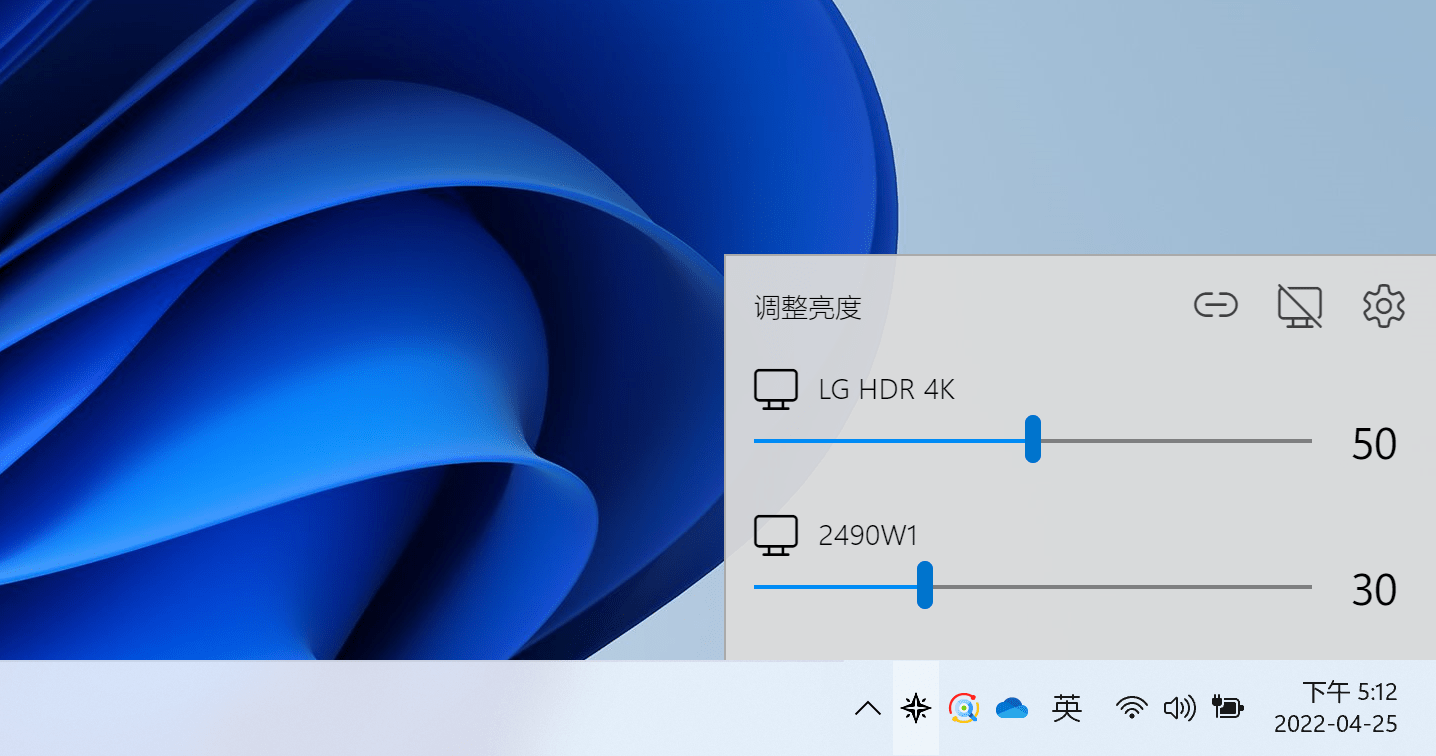Switch input method via the 英 indicator
Viewport: 1436px width, 756px height.
point(1067,709)
